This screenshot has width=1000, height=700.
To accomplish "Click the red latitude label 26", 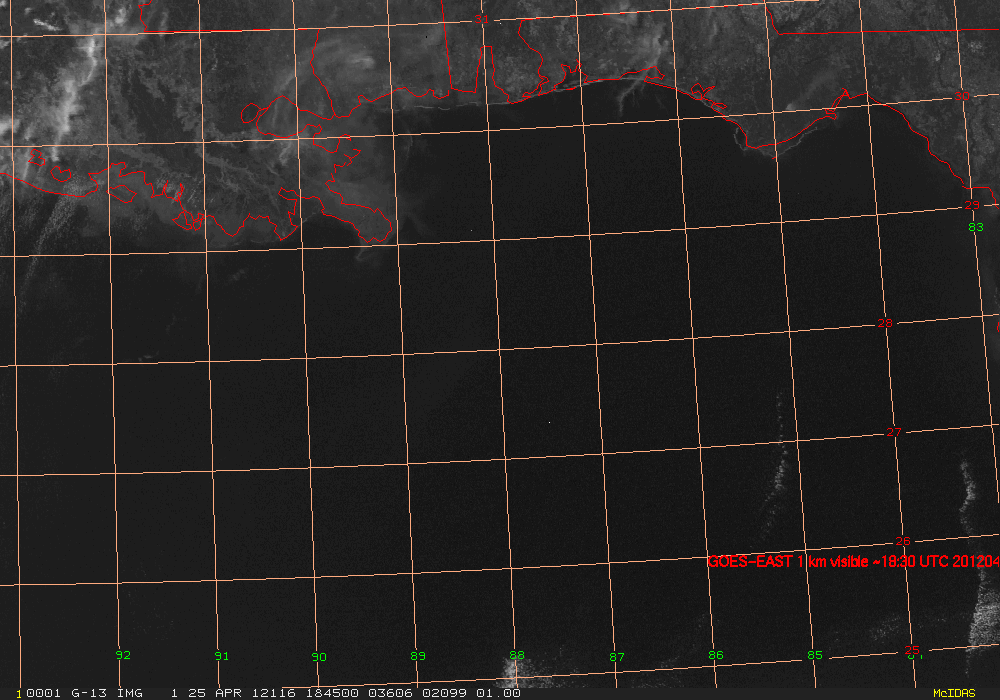I will click(x=903, y=541).
